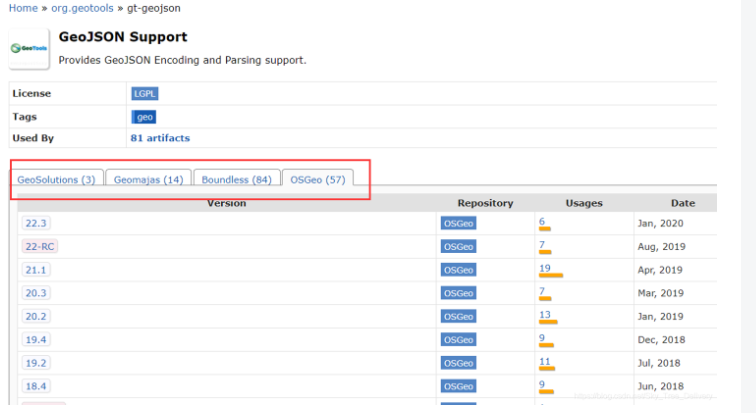
Task: Click the description text about GeoJSON Encoding
Action: click(x=182, y=60)
